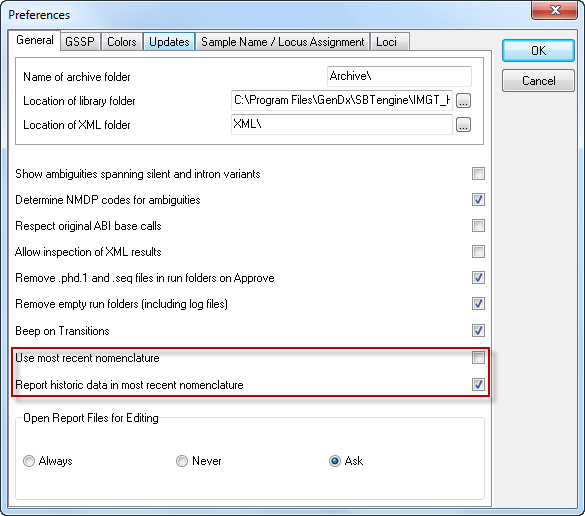
Task: Uncheck Report historic data in recent nomenclature
Action: pyautogui.click(x=478, y=384)
